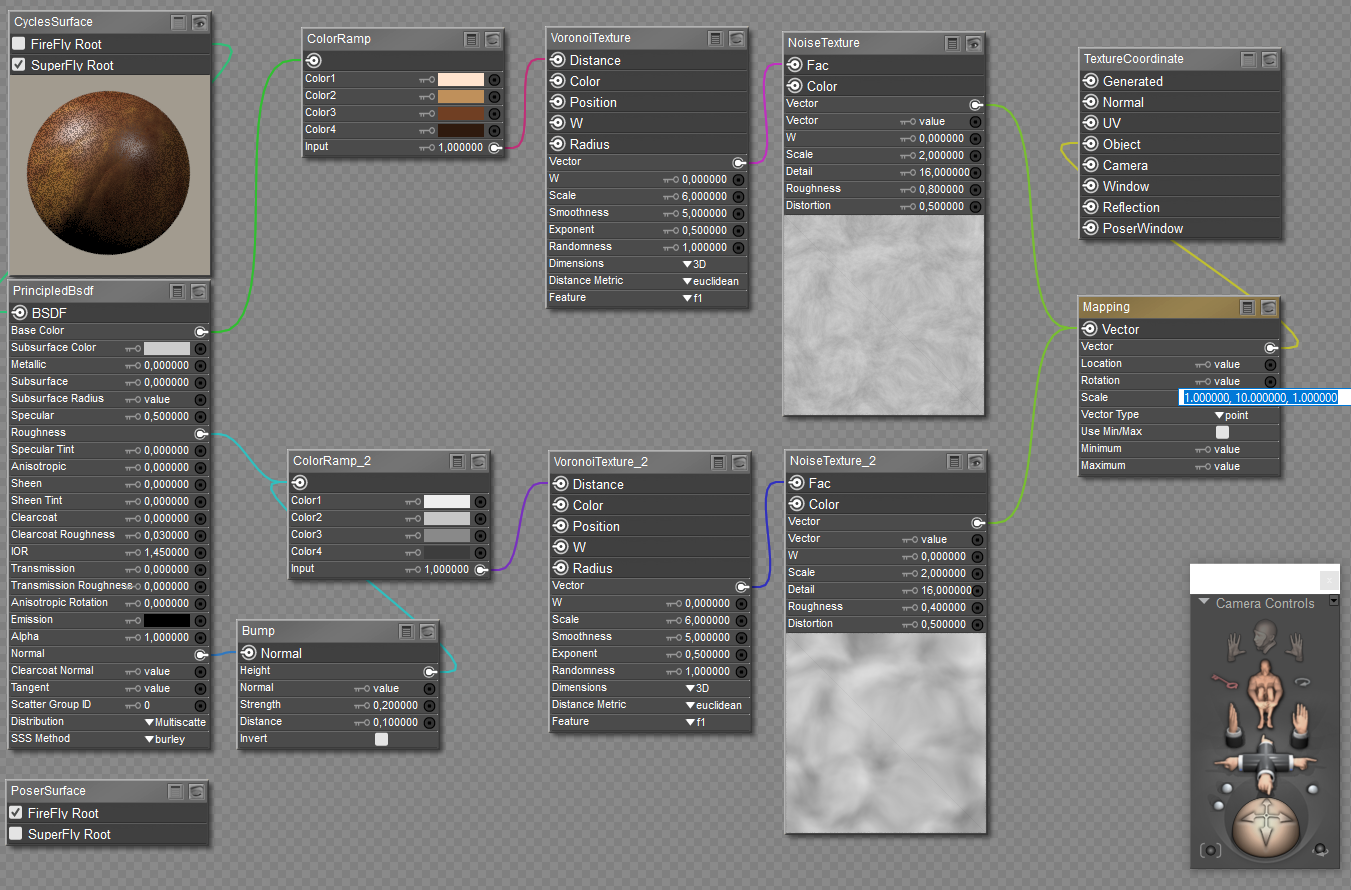Click the Mapping Scale value input field
1351x890 pixels.
(1265, 397)
